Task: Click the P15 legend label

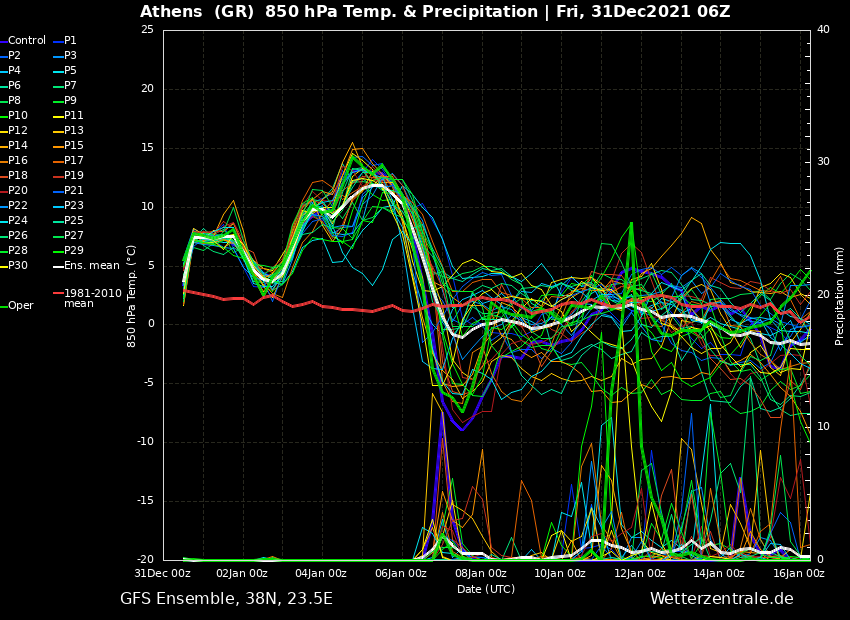Action: click(x=73, y=146)
